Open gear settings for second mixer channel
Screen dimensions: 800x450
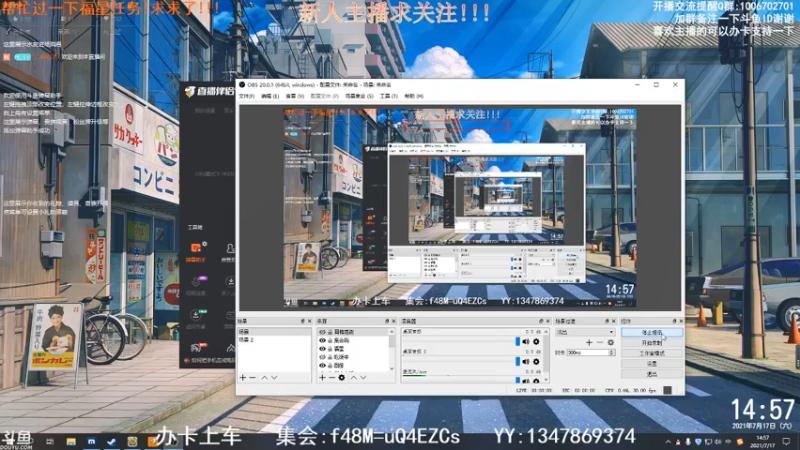[x=536, y=362]
